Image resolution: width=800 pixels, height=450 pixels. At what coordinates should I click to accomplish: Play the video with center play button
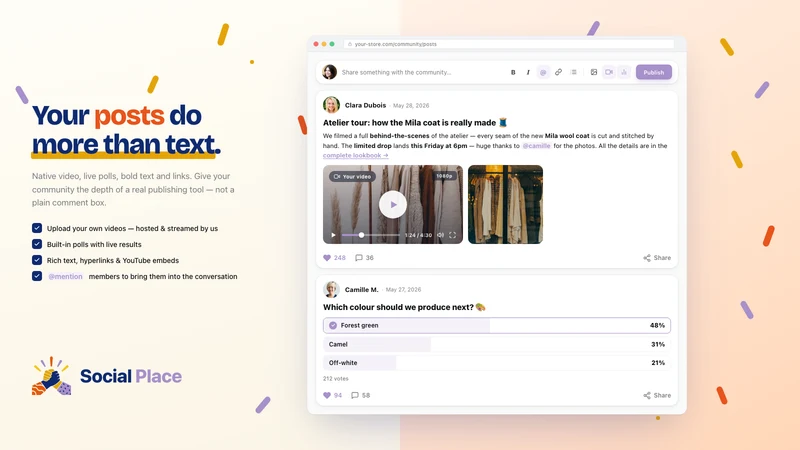(393, 205)
